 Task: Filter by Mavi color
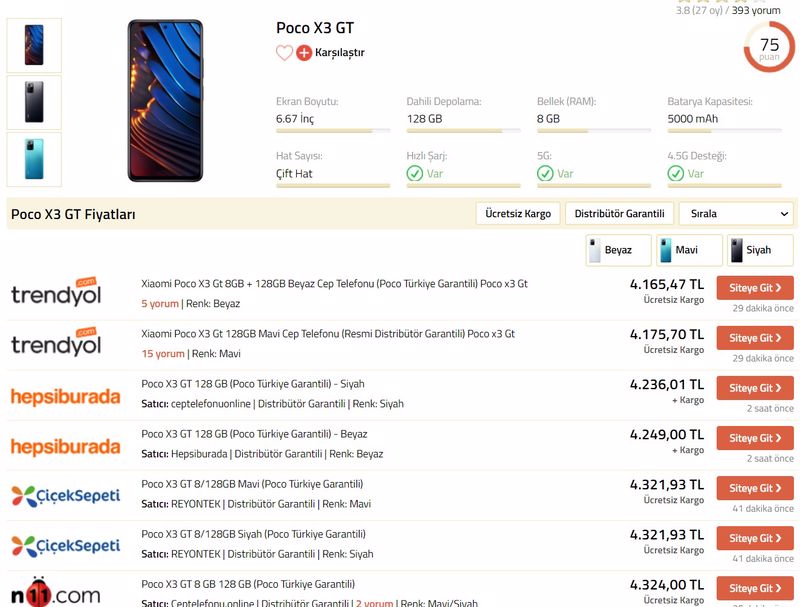689,250
